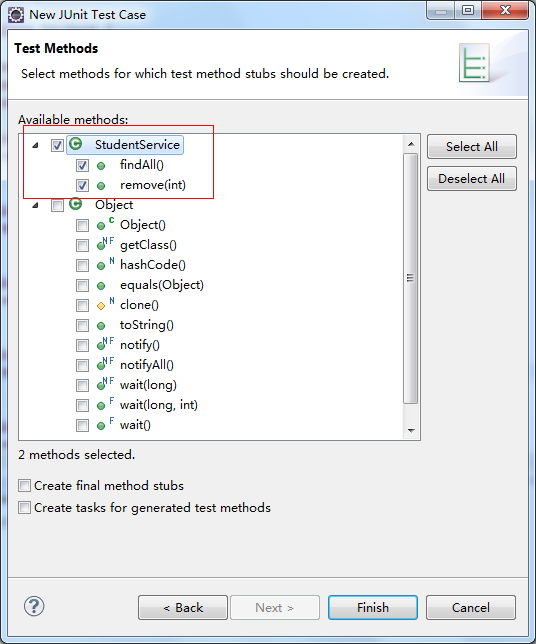536x644 pixels.
Task: Click the Object class icon
Action: [x=76, y=204]
